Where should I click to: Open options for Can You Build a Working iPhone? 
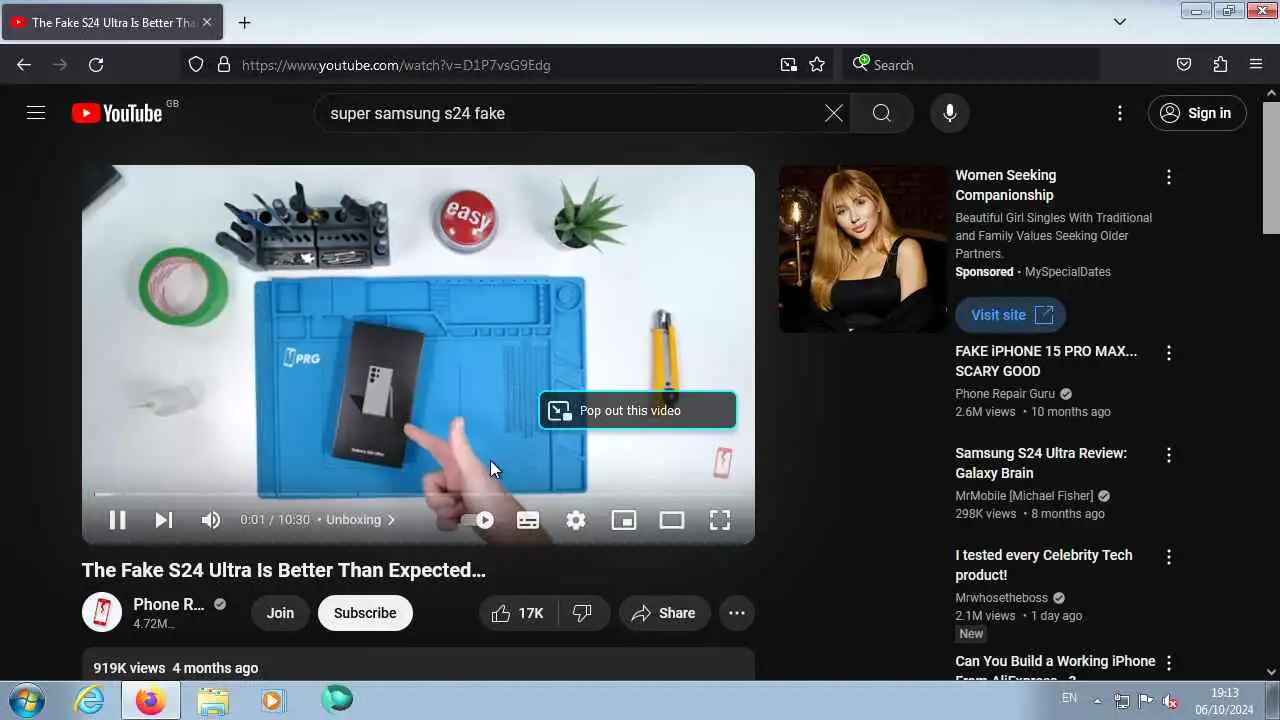(x=1168, y=663)
